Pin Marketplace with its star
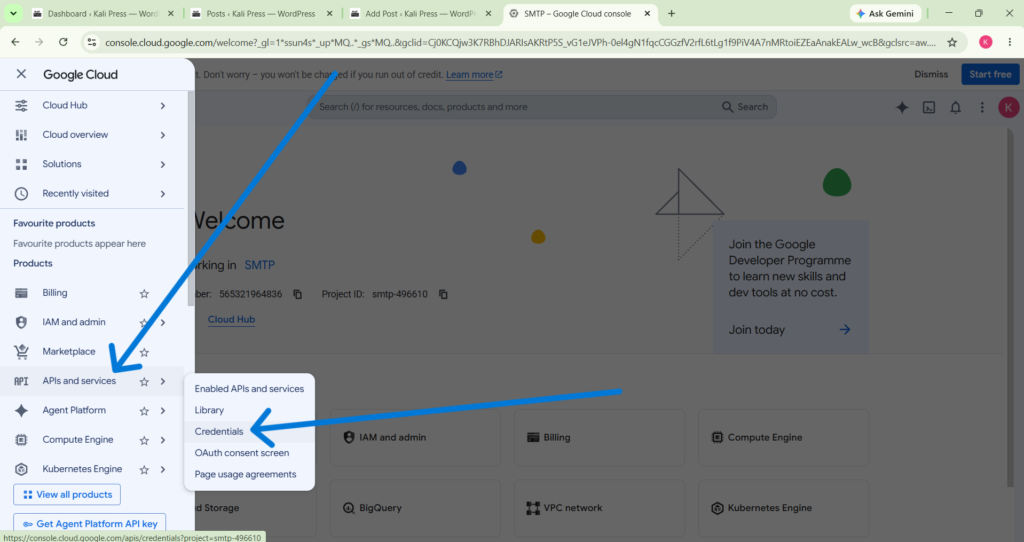 click(x=144, y=352)
